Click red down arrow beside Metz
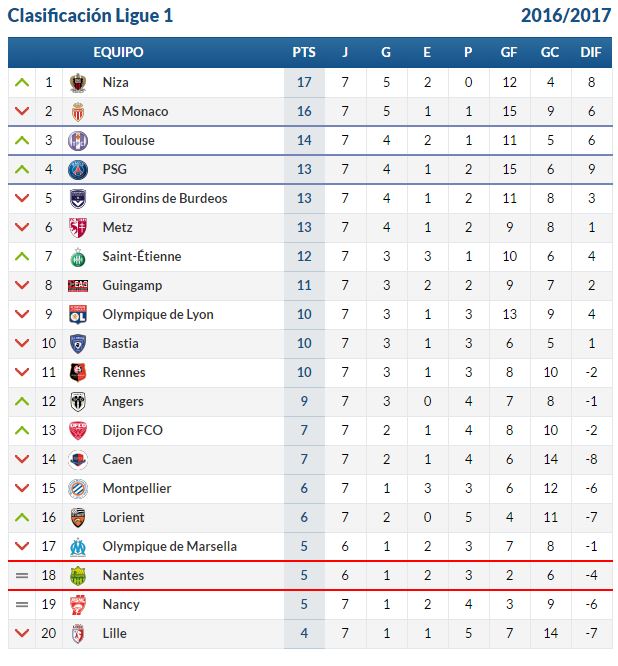 click(x=22, y=227)
